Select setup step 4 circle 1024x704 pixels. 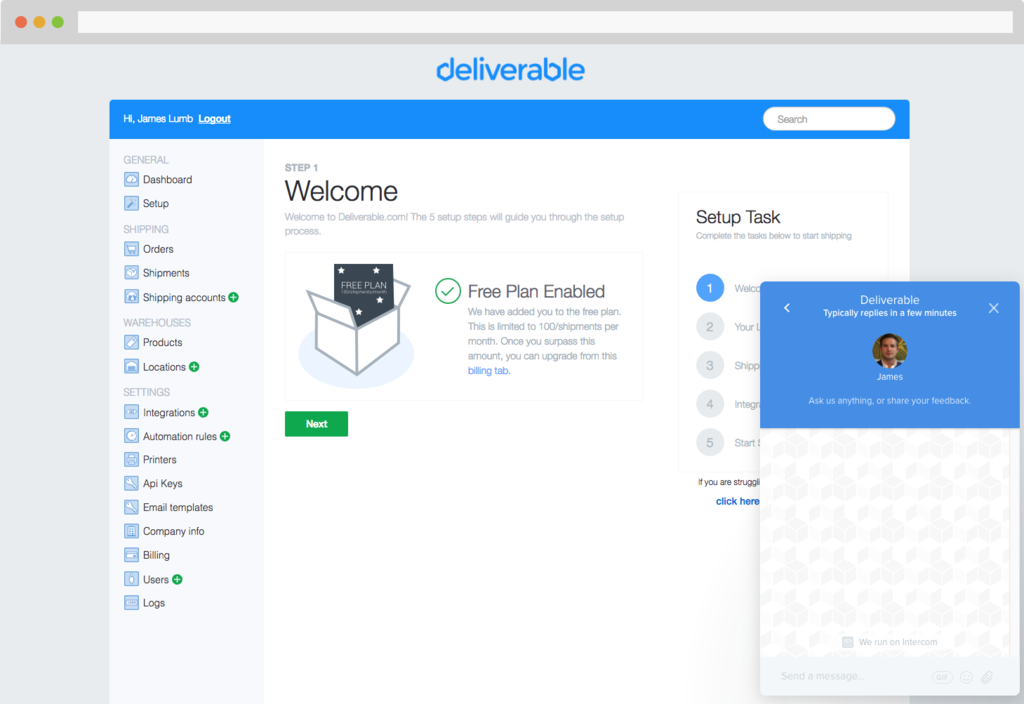tap(710, 404)
